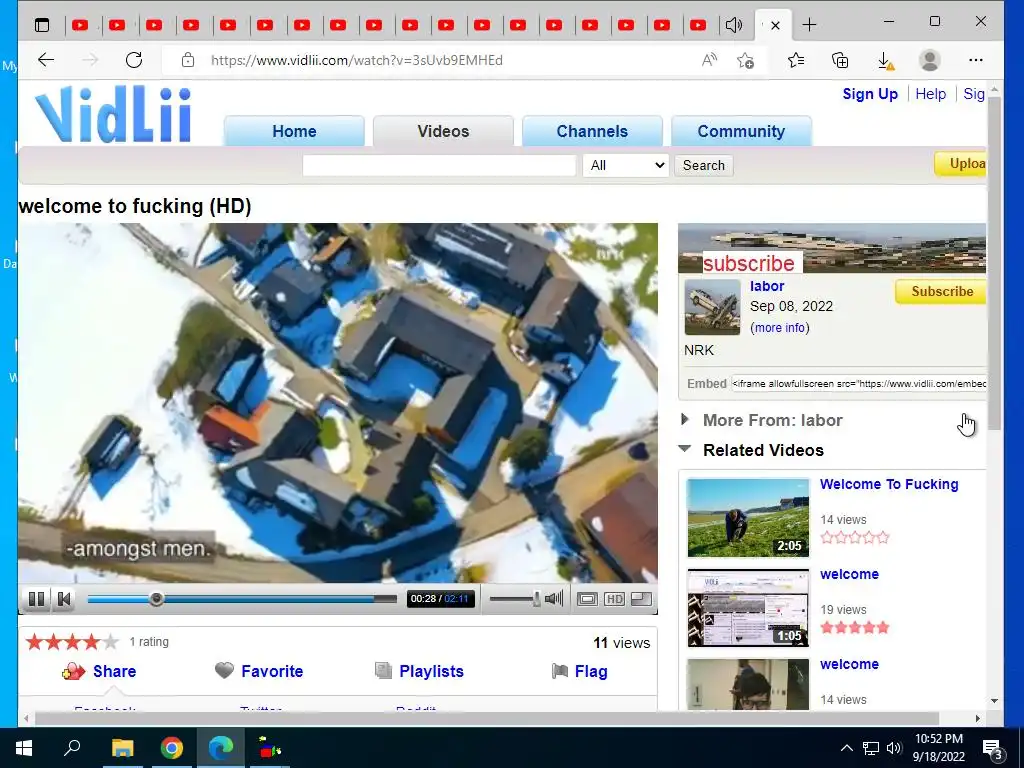
Task: Click the Share icon with red figure
Action: tap(74, 671)
